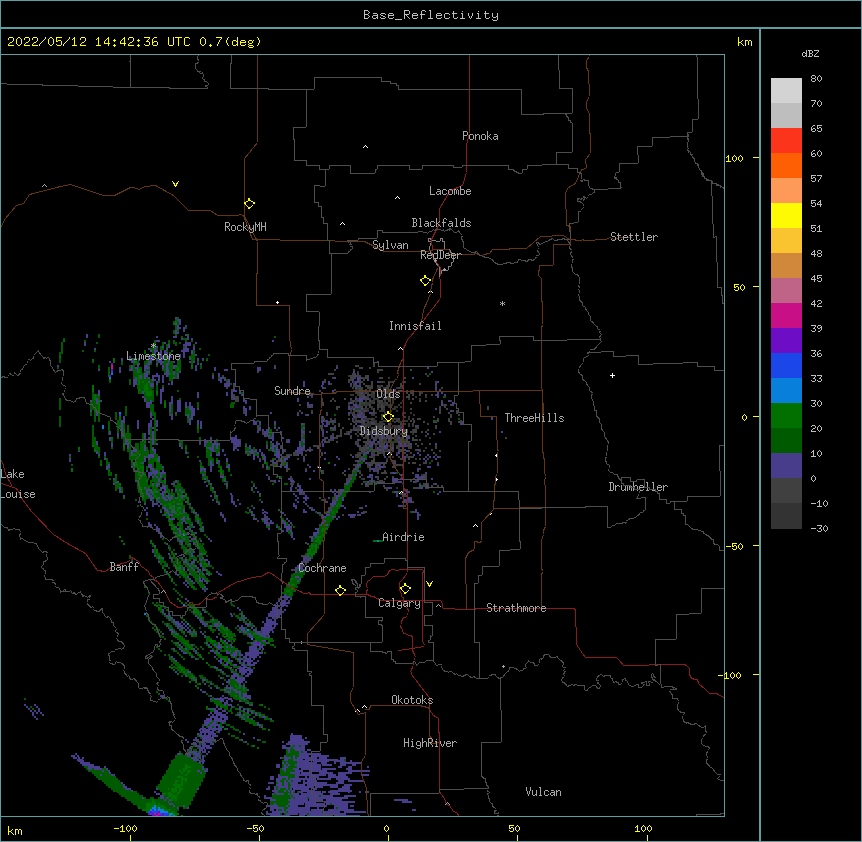Select the Drumheller label
Screen dimensions: 862x842
point(638,487)
